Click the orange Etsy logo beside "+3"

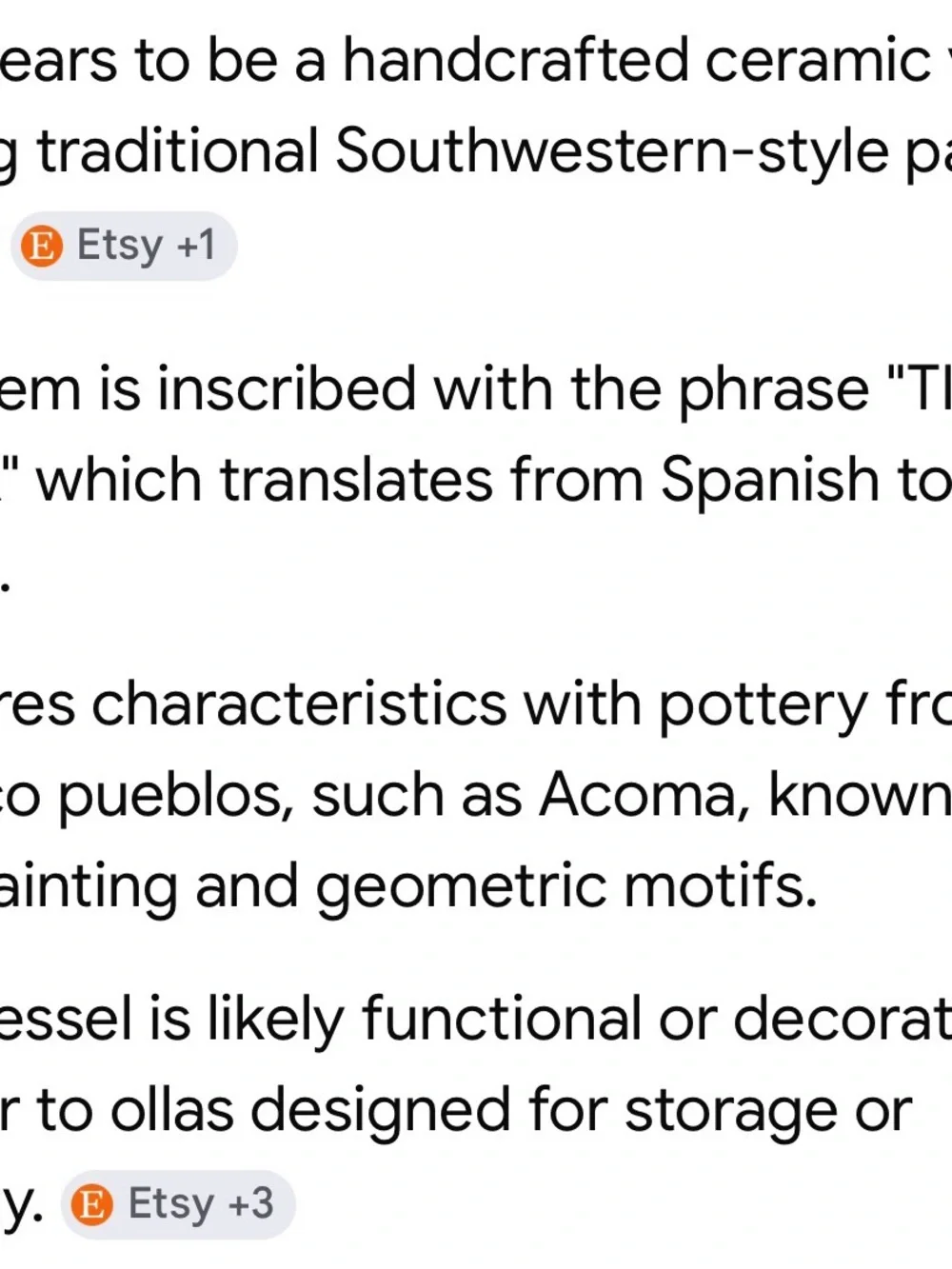point(92,1205)
